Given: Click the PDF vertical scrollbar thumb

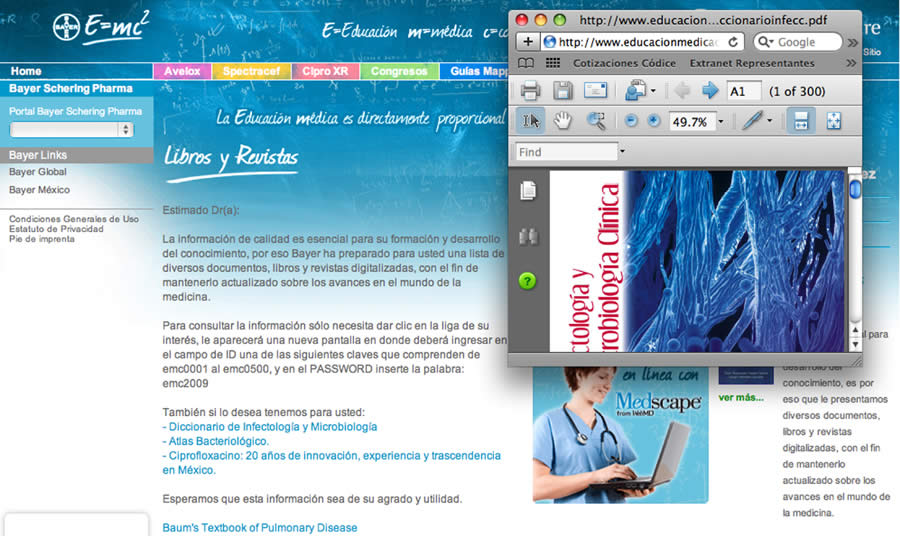Looking at the screenshot, I should click(x=855, y=189).
